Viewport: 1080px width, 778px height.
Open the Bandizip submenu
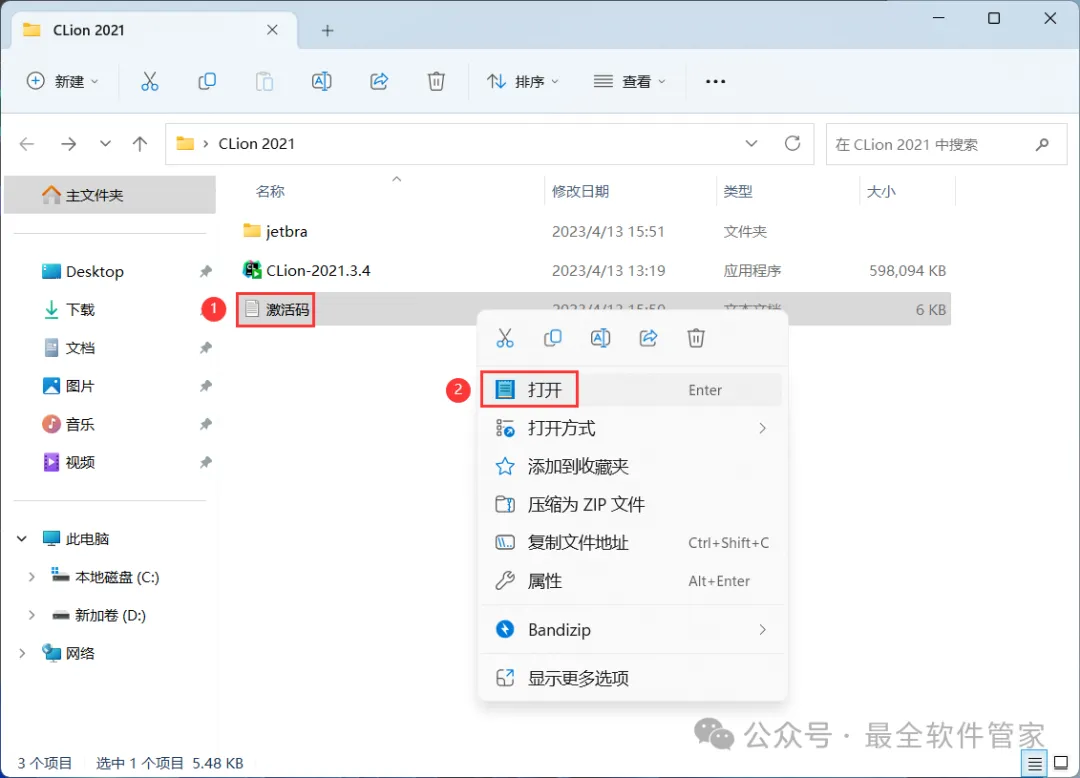[x=632, y=629]
